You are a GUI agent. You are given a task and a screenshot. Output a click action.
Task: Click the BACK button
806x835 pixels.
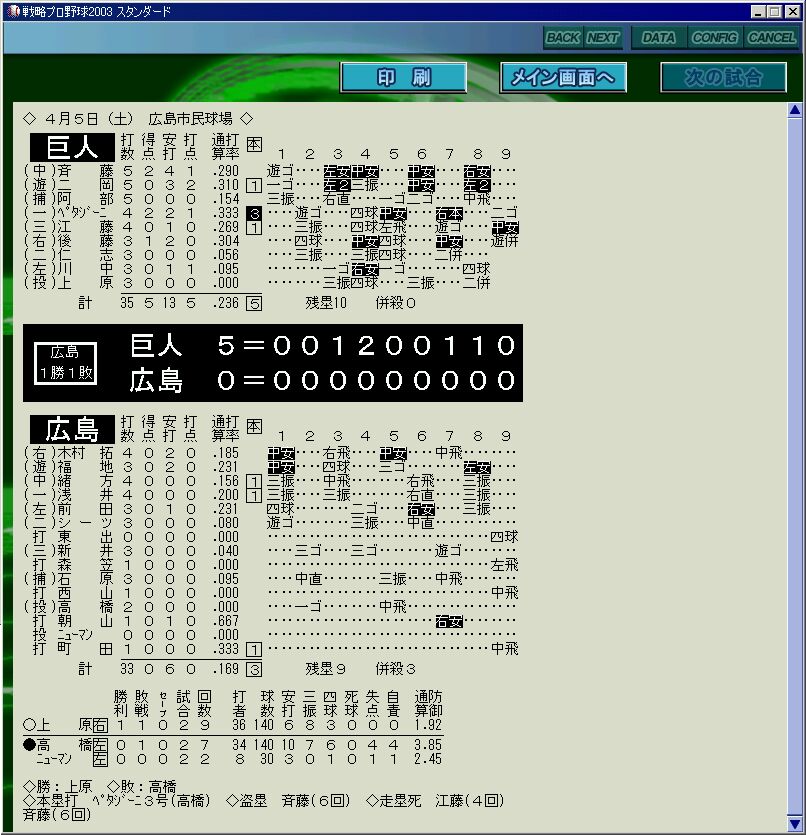tap(563, 38)
